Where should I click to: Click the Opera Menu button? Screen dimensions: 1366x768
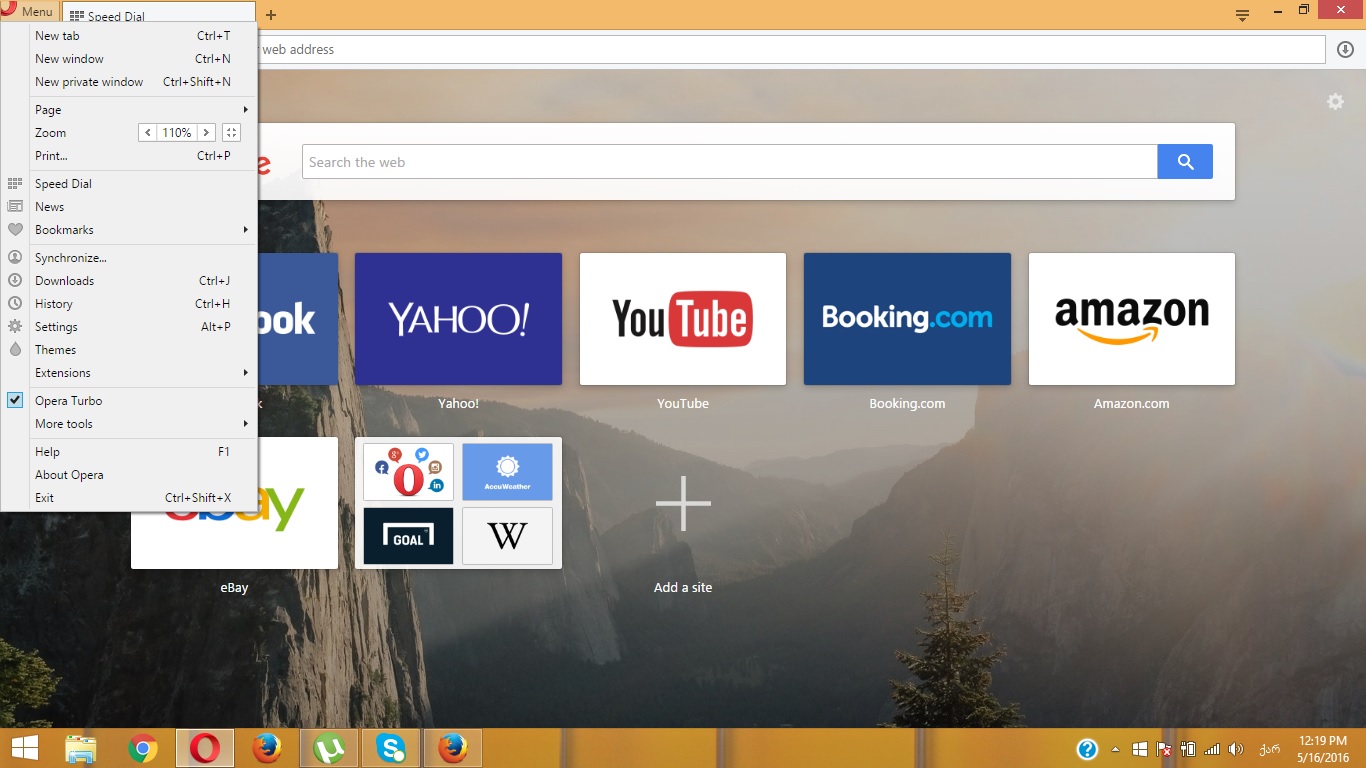pyautogui.click(x=28, y=11)
